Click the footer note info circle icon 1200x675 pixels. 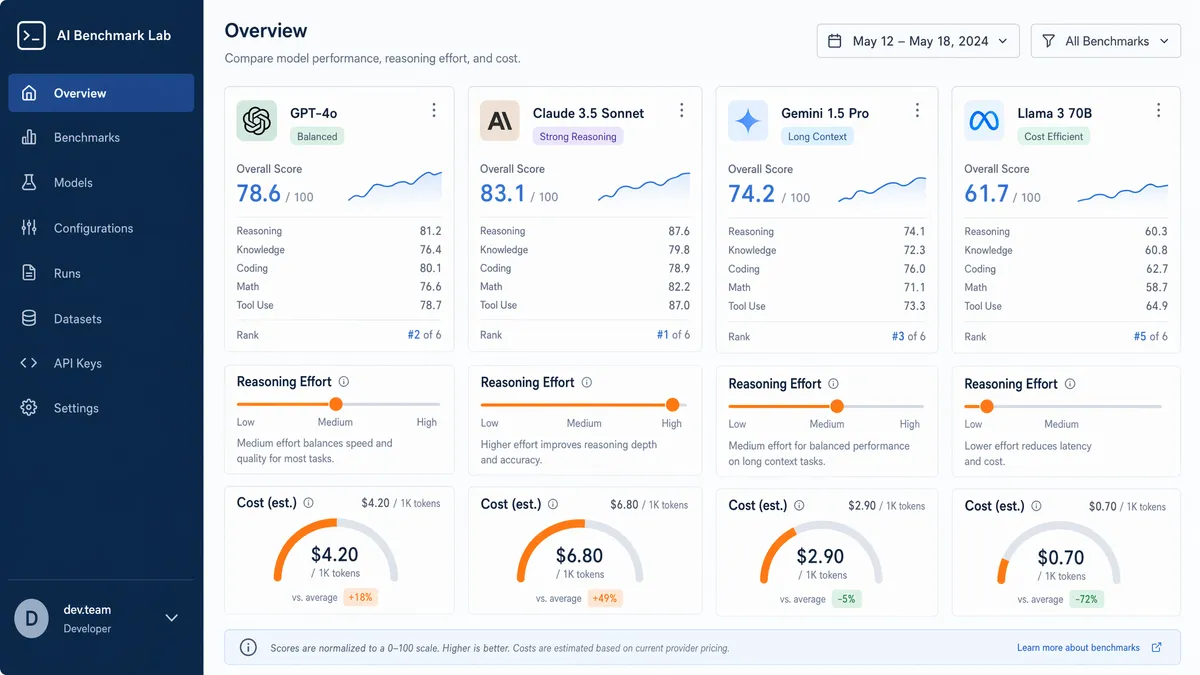pyautogui.click(x=248, y=648)
